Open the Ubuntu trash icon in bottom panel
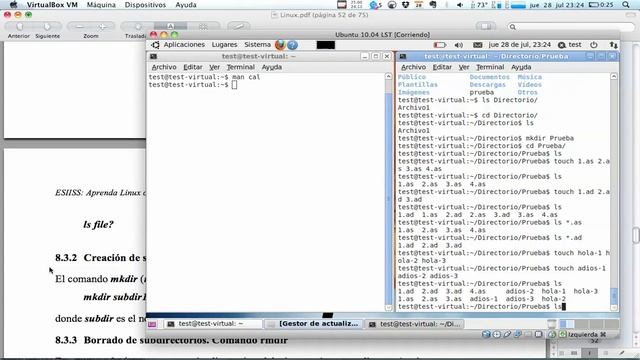The width and height of the screenshot is (640, 360). [x=551, y=324]
